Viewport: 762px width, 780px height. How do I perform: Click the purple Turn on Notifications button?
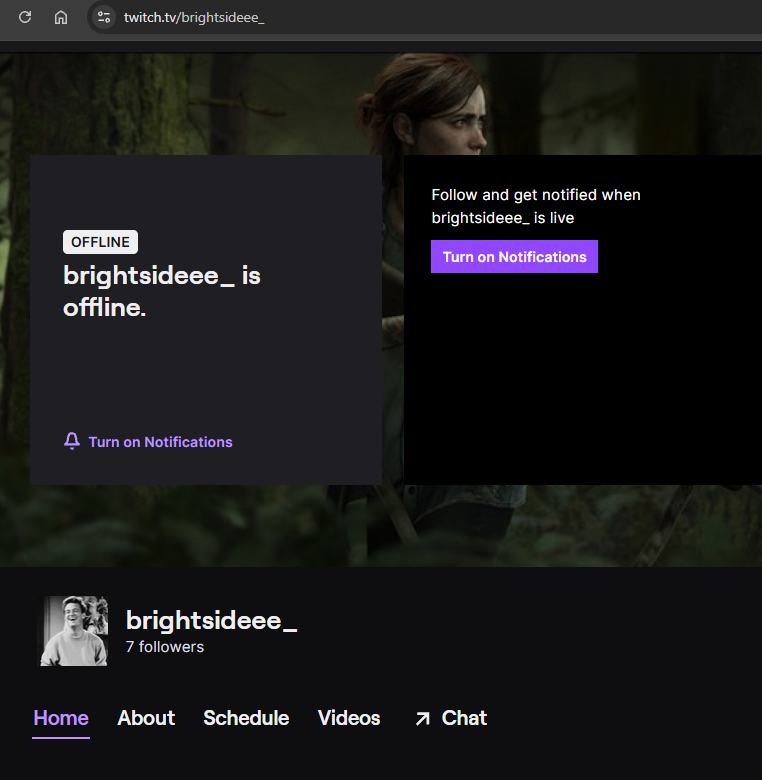tap(514, 257)
